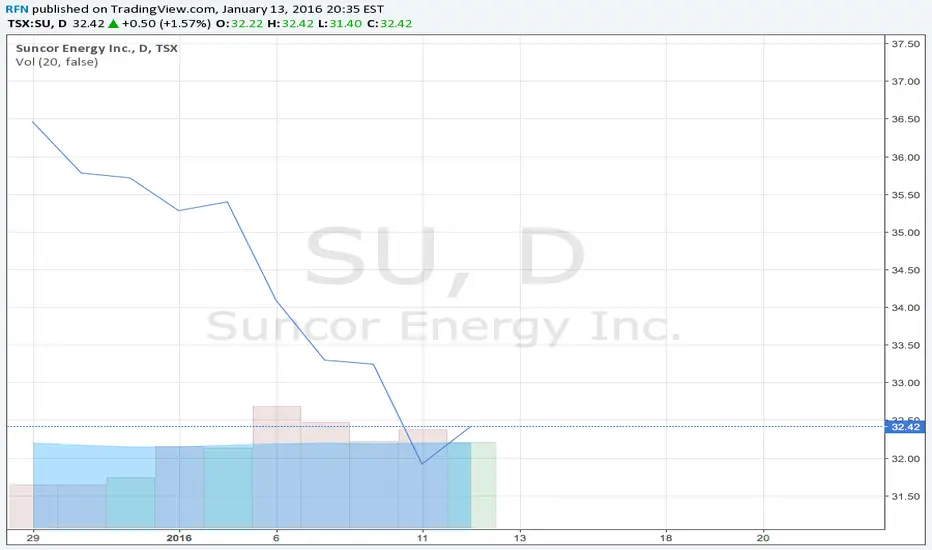Click the TSX:SU, D ticker symbol text
The height and width of the screenshot is (550, 932).
tap(37, 24)
